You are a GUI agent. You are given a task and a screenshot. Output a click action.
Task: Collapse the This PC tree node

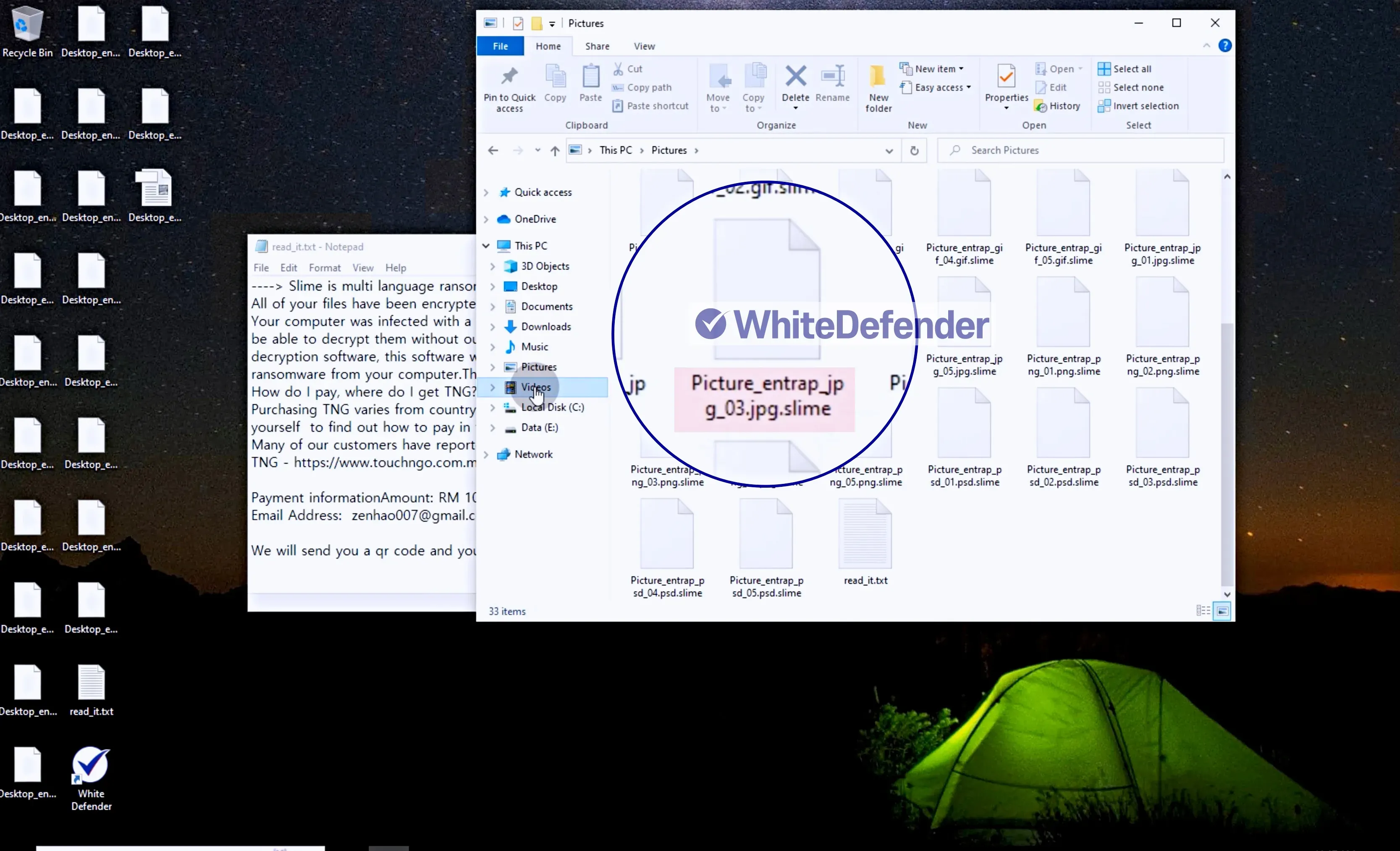486,246
